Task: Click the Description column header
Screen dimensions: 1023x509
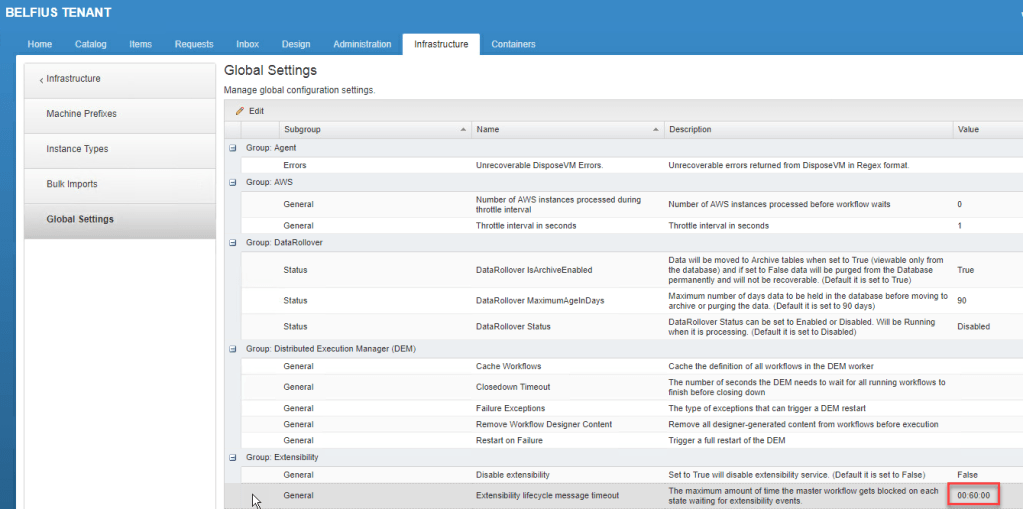Action: point(690,130)
